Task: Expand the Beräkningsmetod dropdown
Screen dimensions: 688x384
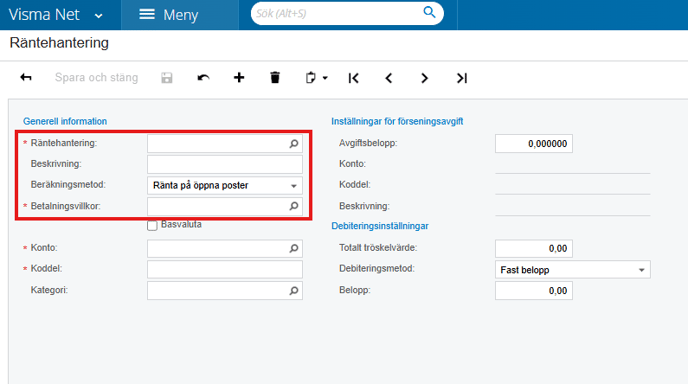Action: coord(294,186)
